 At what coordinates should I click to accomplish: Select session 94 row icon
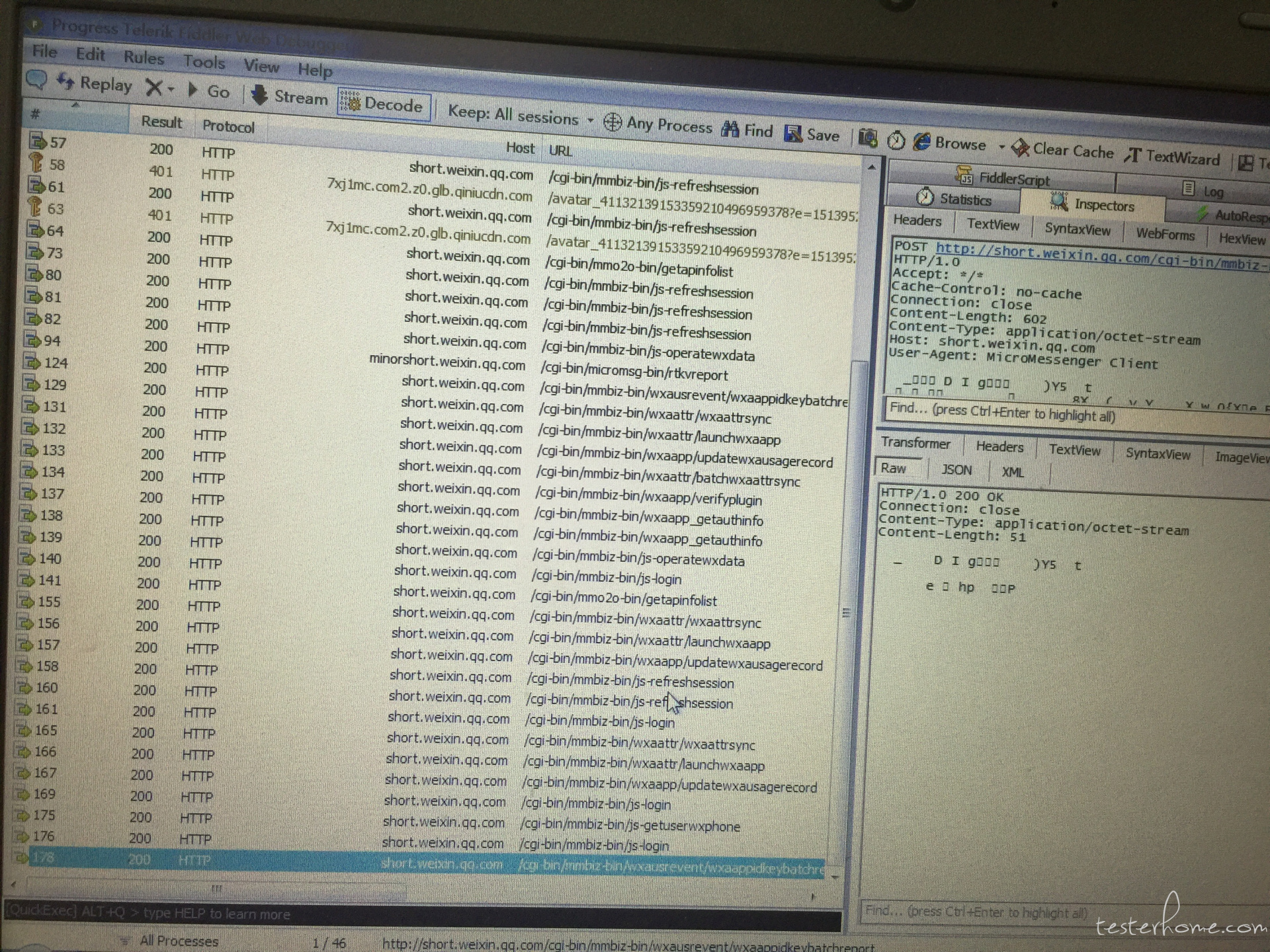(x=32, y=340)
